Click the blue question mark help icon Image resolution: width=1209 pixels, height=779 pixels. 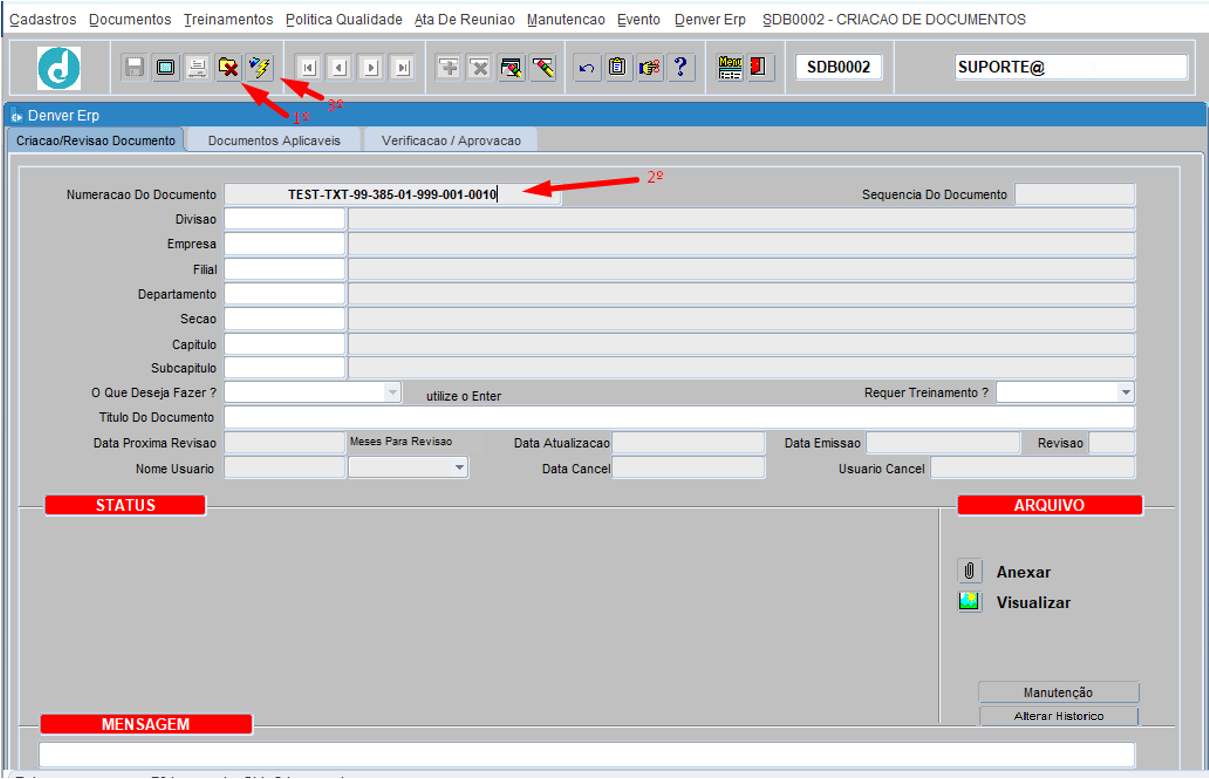tap(681, 68)
